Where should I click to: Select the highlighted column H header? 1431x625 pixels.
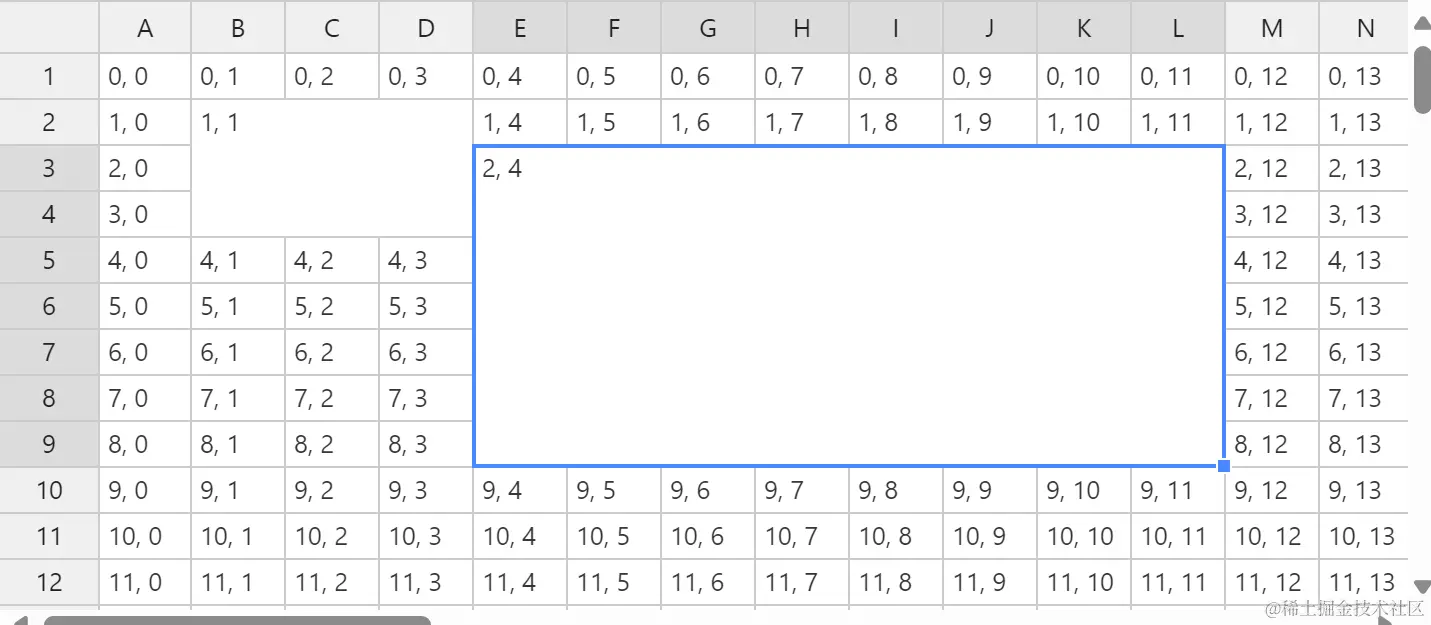pos(802,28)
